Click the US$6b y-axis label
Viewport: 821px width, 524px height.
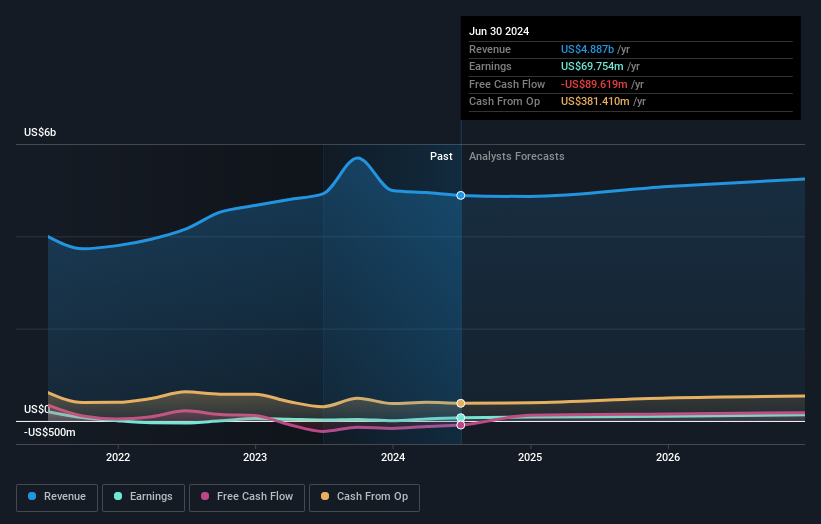tap(40, 132)
